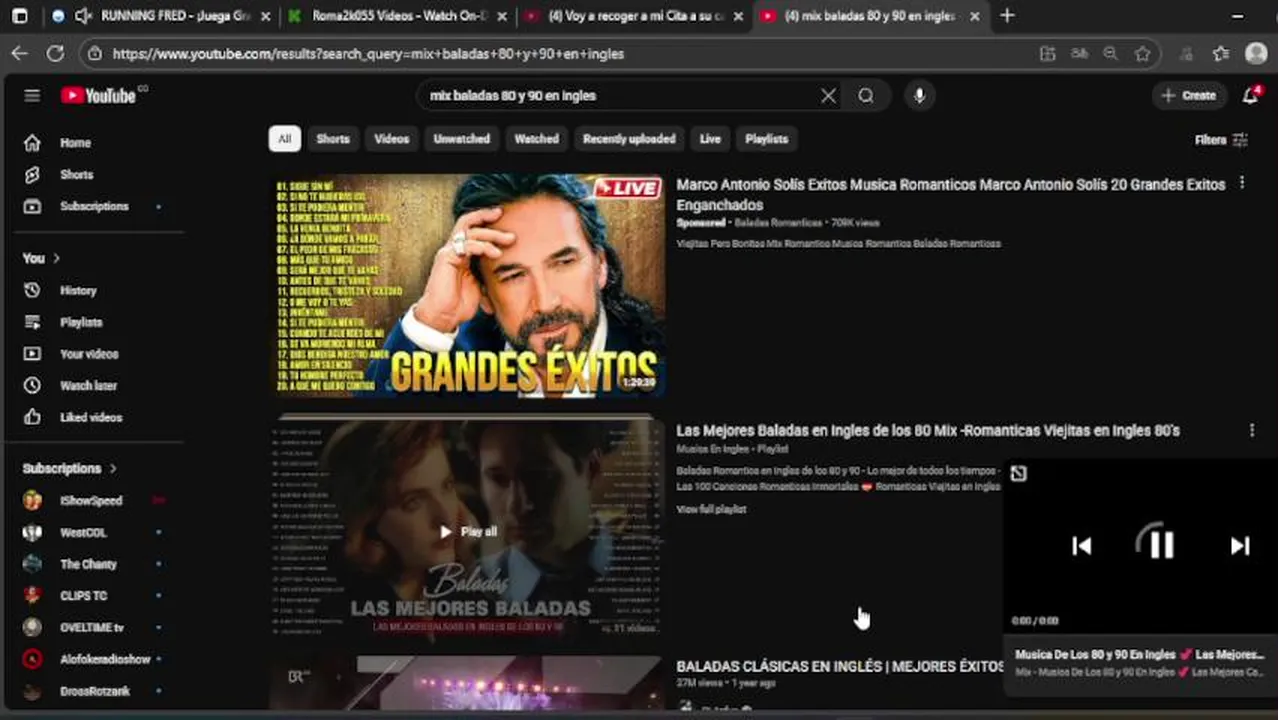Select the Playlists filter chip

[x=766, y=139]
